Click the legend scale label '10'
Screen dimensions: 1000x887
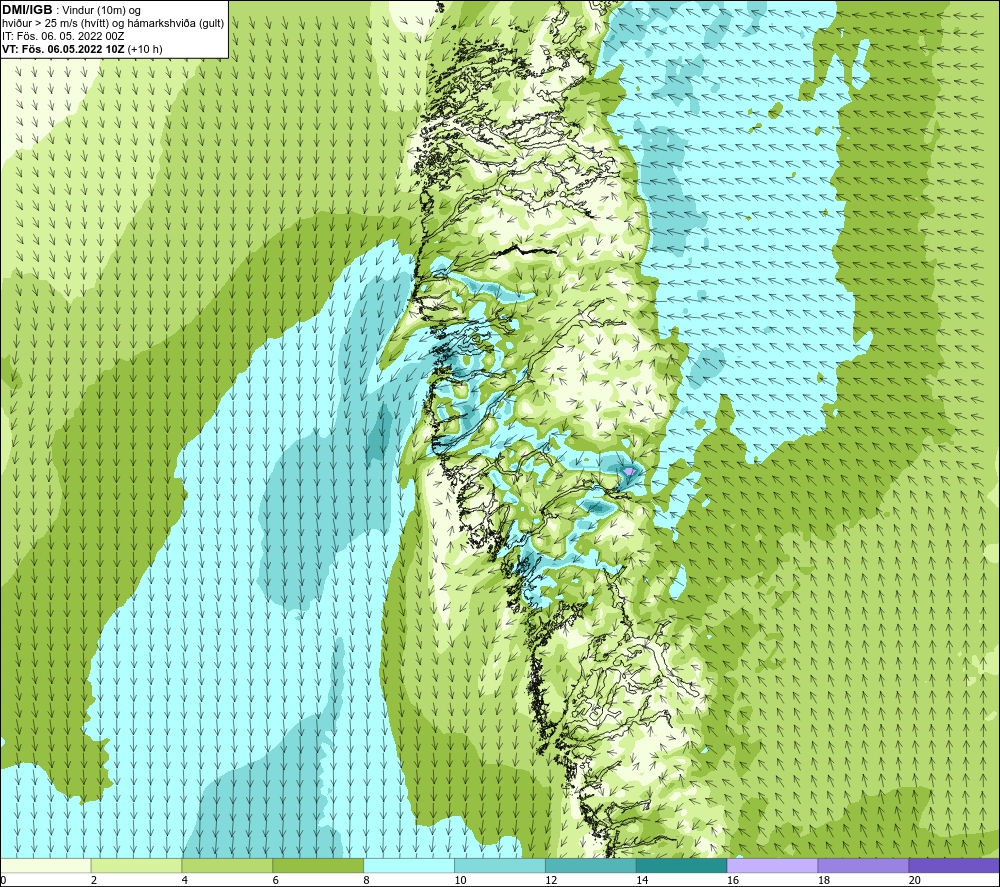(x=460, y=880)
